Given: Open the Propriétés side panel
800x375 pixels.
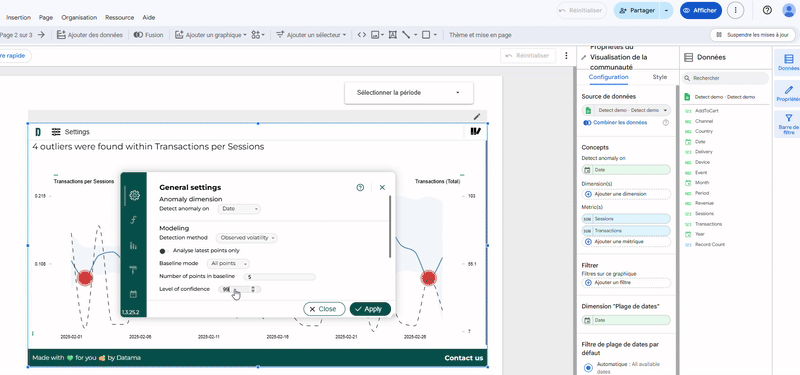Looking at the screenshot, I should coord(788,94).
